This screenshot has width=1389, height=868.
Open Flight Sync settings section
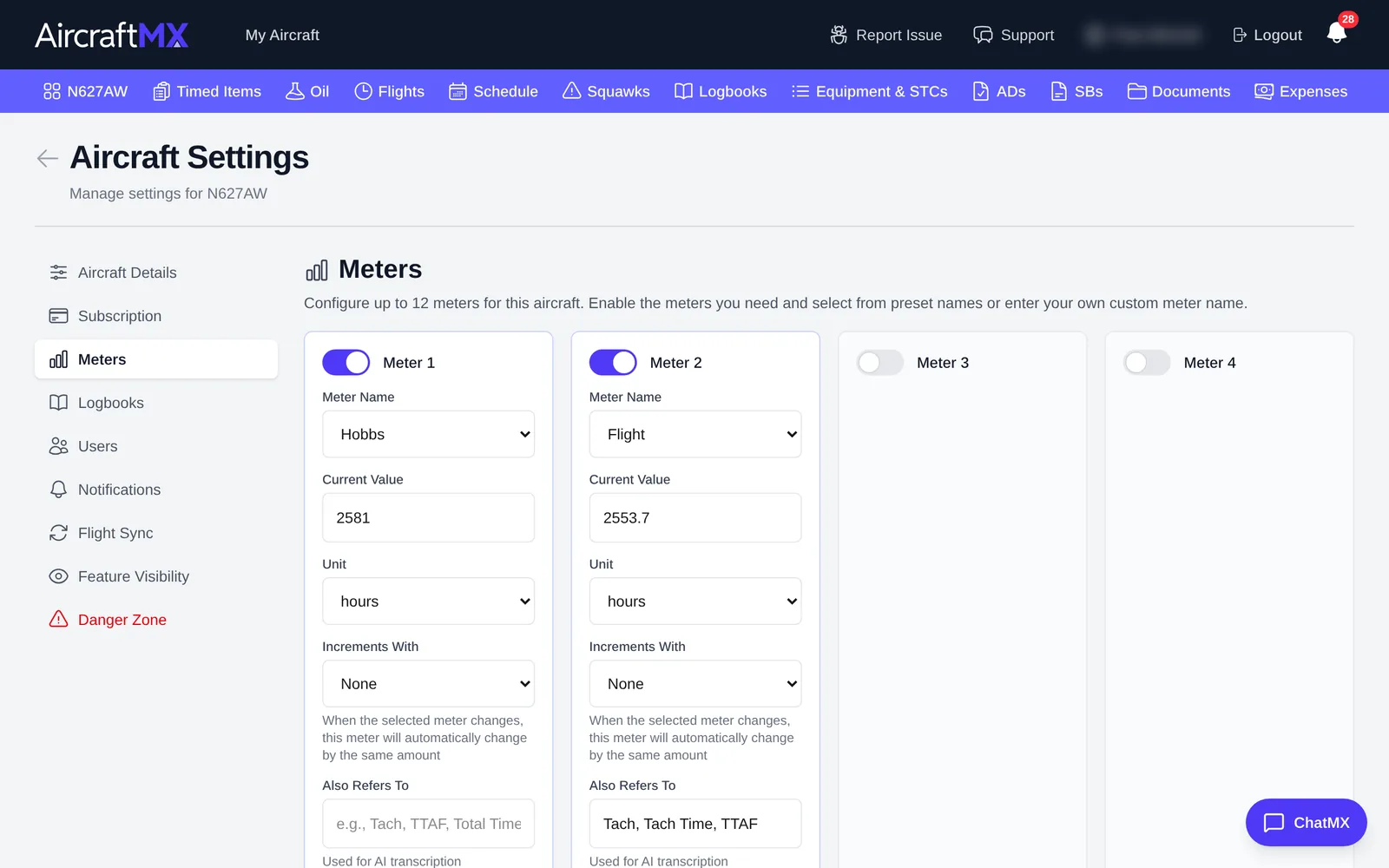[156, 533]
